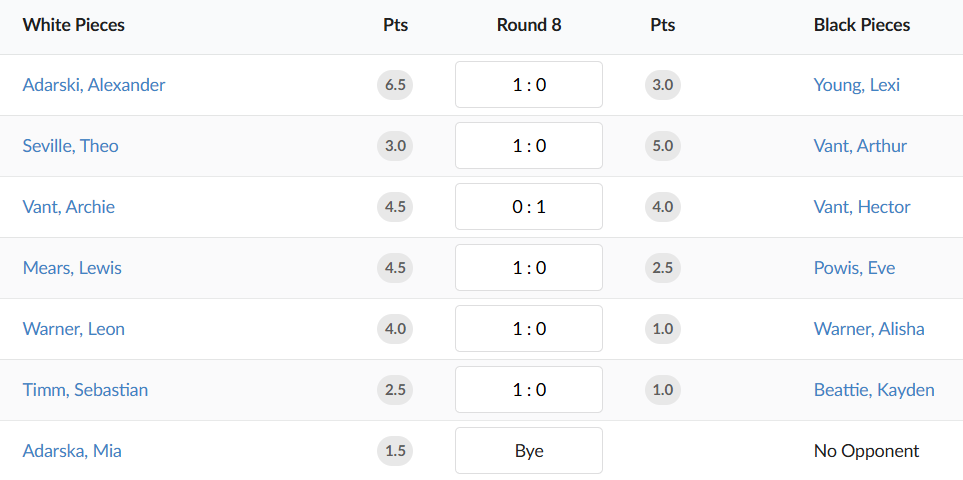Screen dimensions: 963x480
Task: Click the Seville, Theo player name
Action: 70,146
